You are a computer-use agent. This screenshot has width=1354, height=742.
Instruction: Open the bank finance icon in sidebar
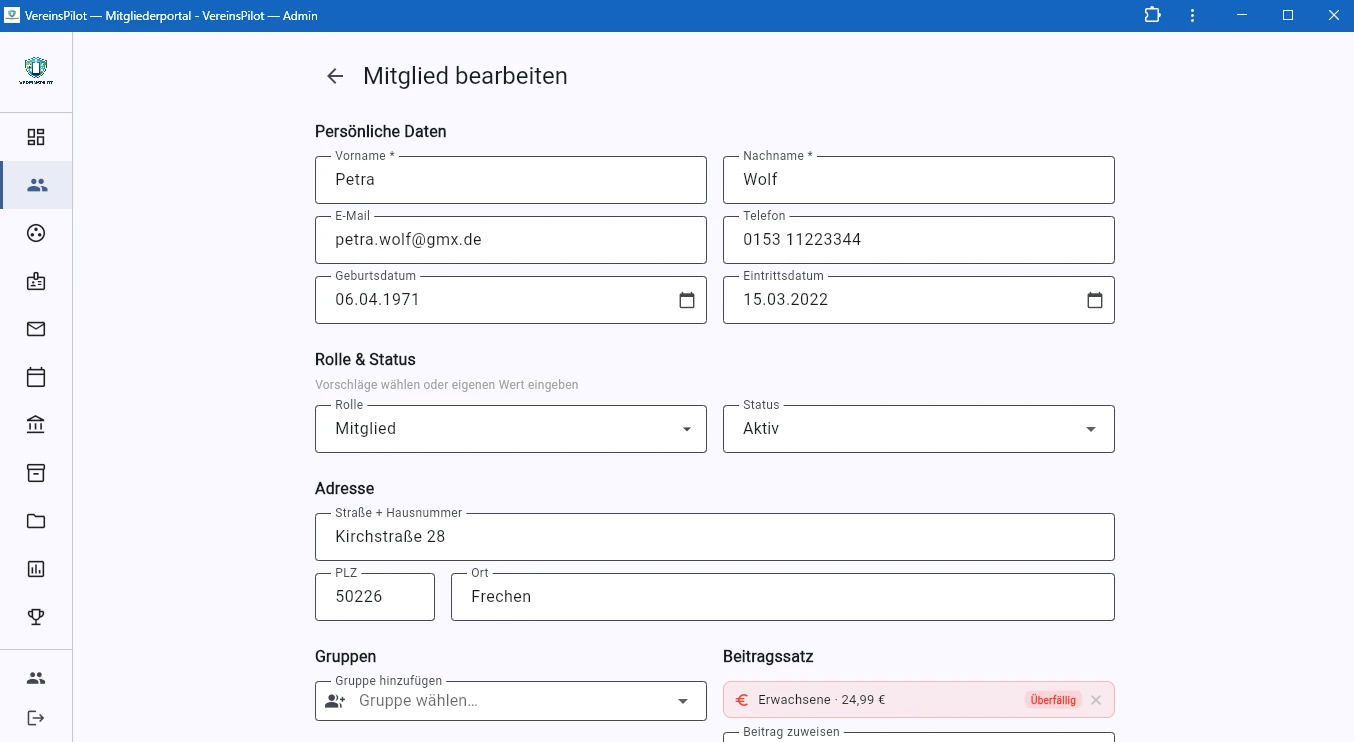36,425
